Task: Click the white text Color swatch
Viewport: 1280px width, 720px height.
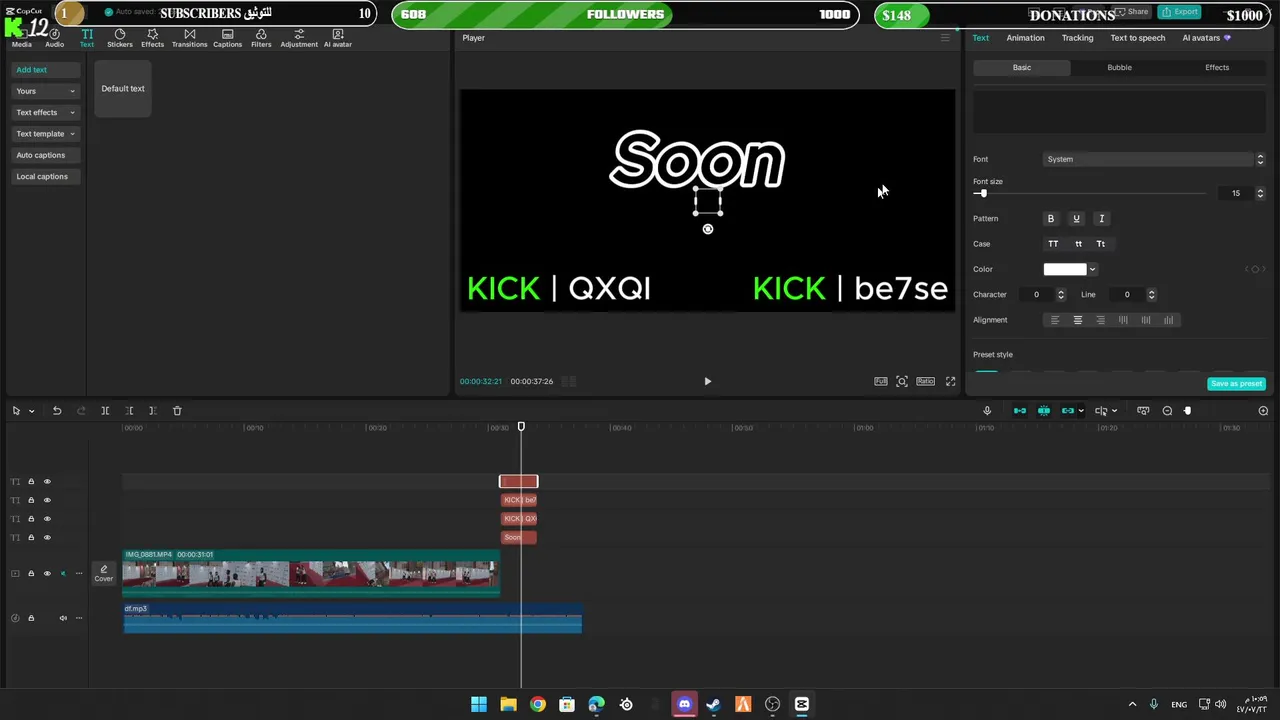Action: tap(1064, 269)
